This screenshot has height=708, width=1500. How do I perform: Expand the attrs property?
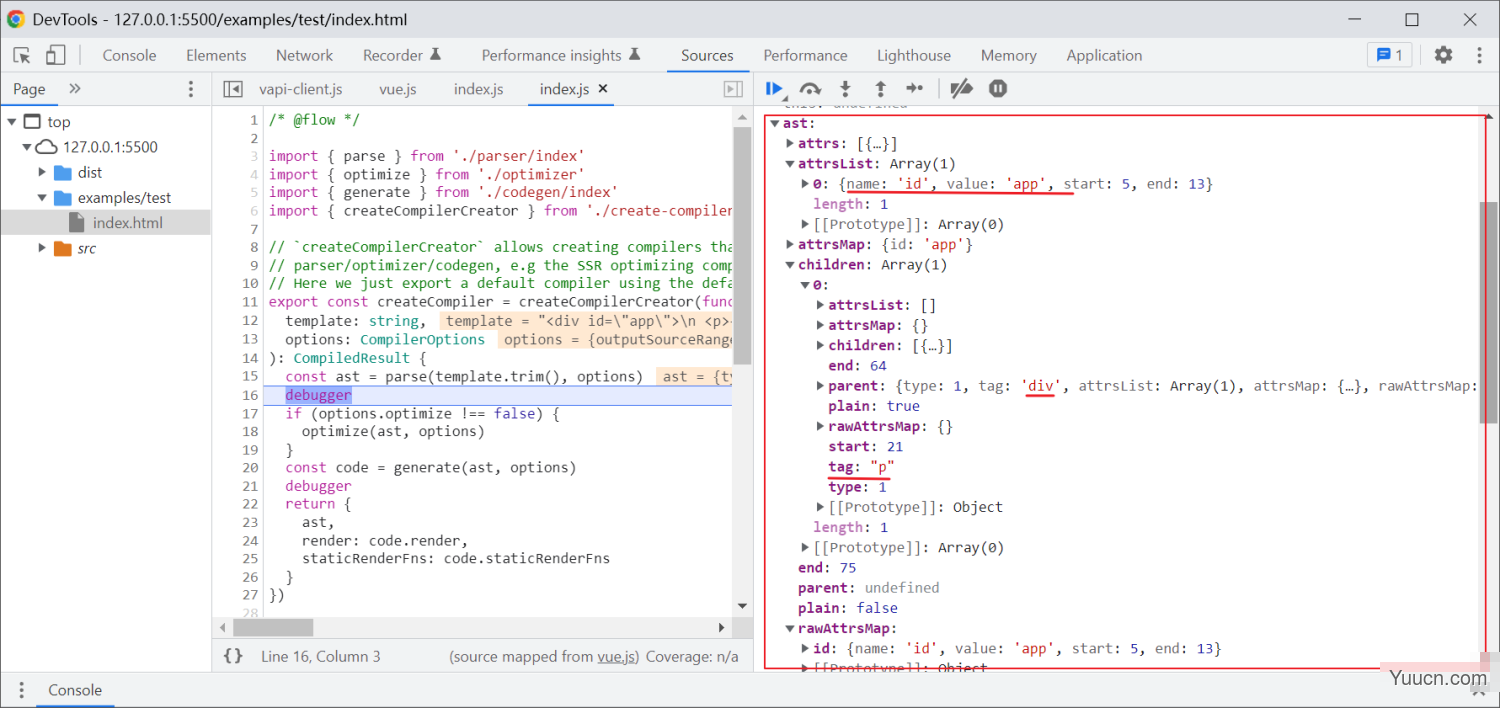[x=789, y=144]
